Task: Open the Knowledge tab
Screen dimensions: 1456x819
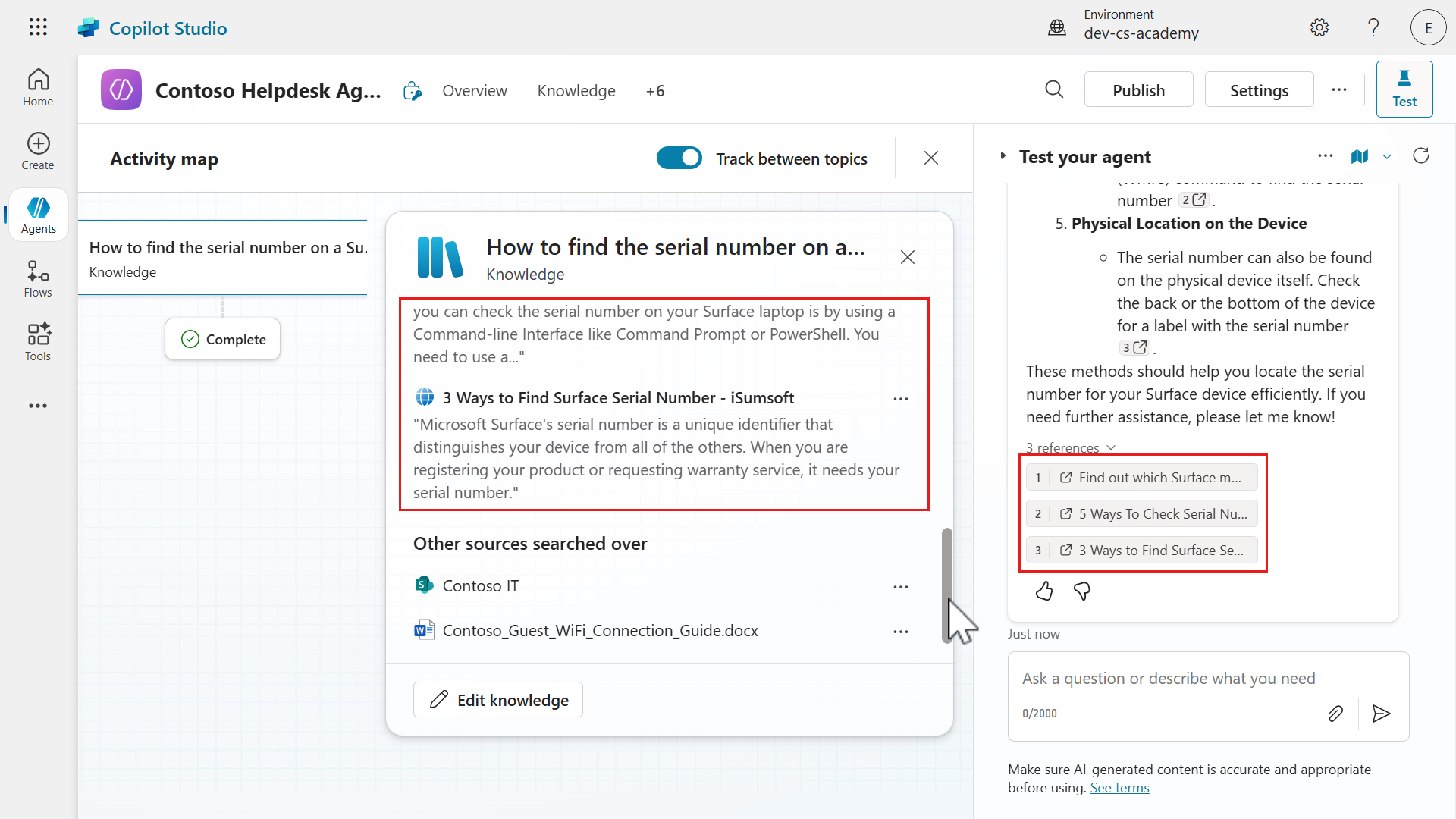Action: (x=576, y=90)
